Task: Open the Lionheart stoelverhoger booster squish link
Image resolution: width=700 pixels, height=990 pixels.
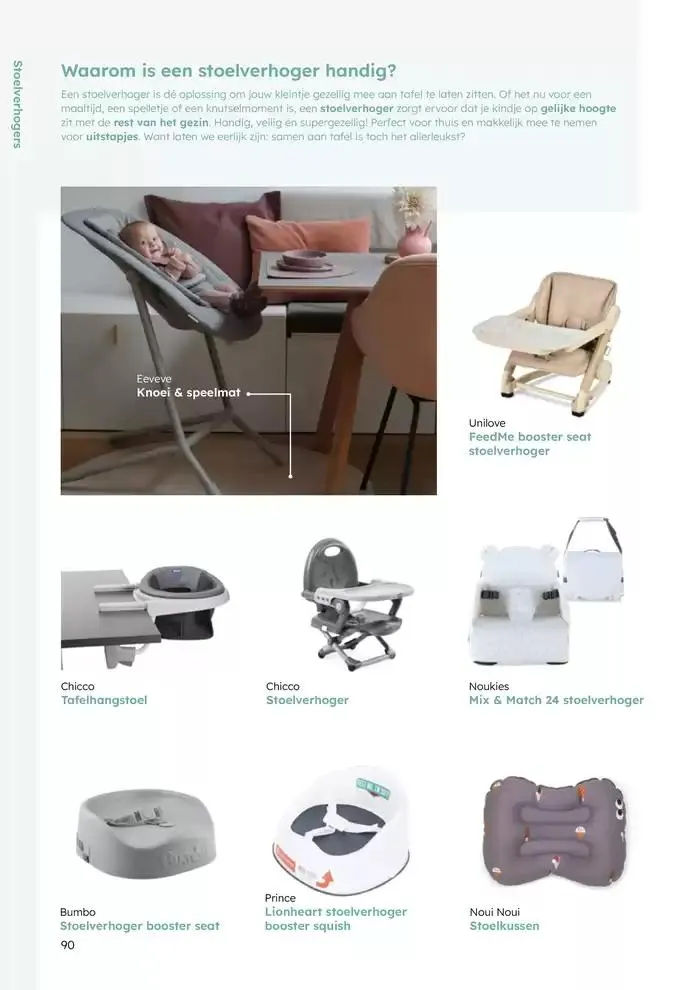Action: pos(336,919)
